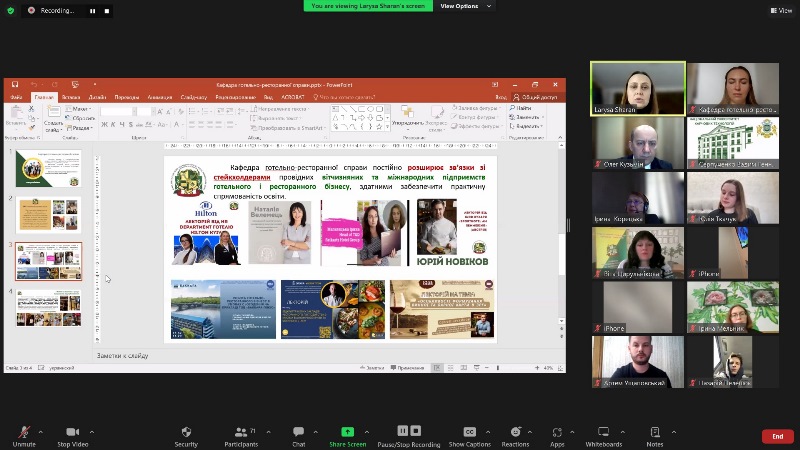Open the Notes icon

pos(654,432)
